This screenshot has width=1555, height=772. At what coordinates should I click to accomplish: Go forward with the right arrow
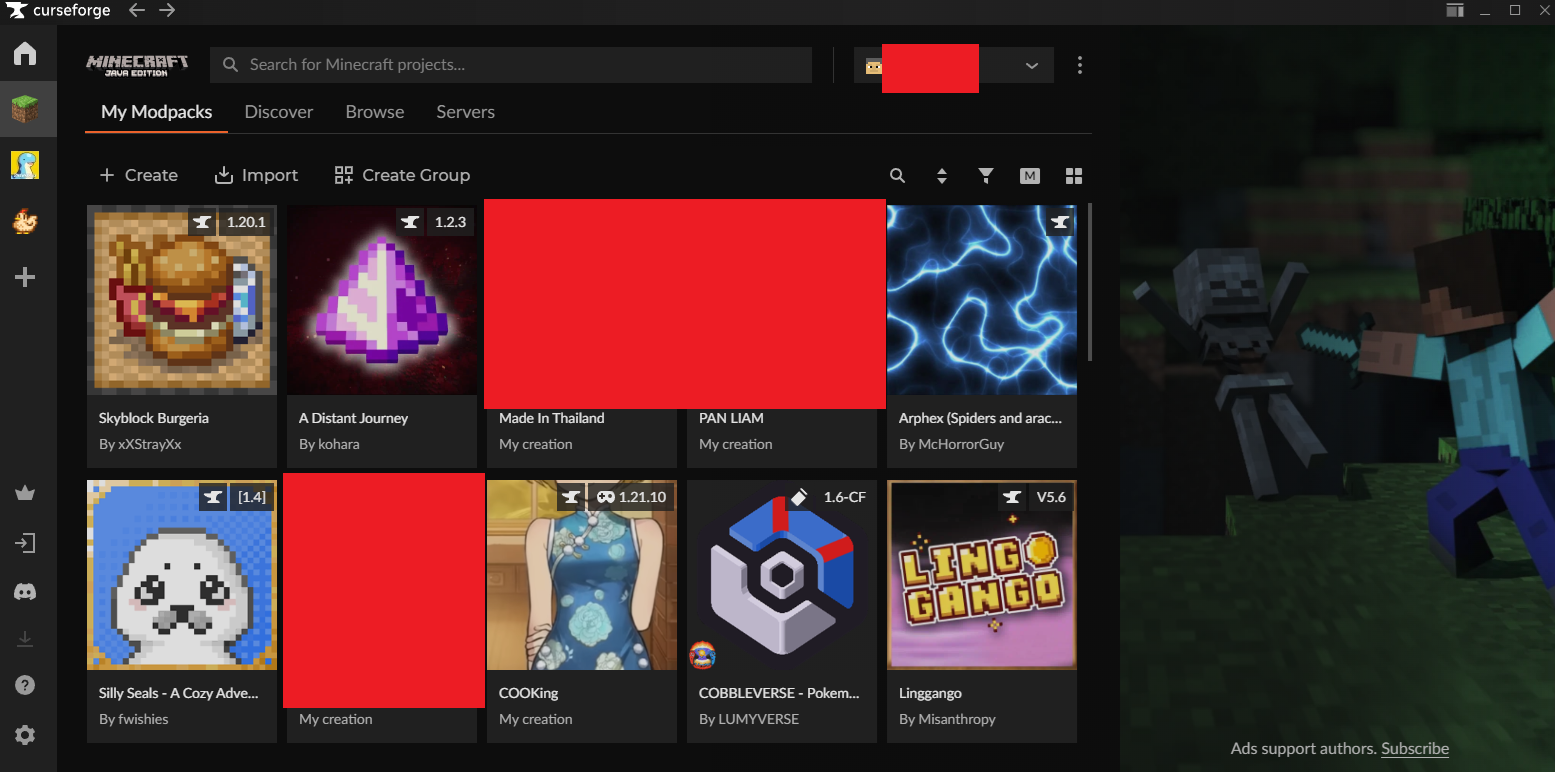point(167,10)
